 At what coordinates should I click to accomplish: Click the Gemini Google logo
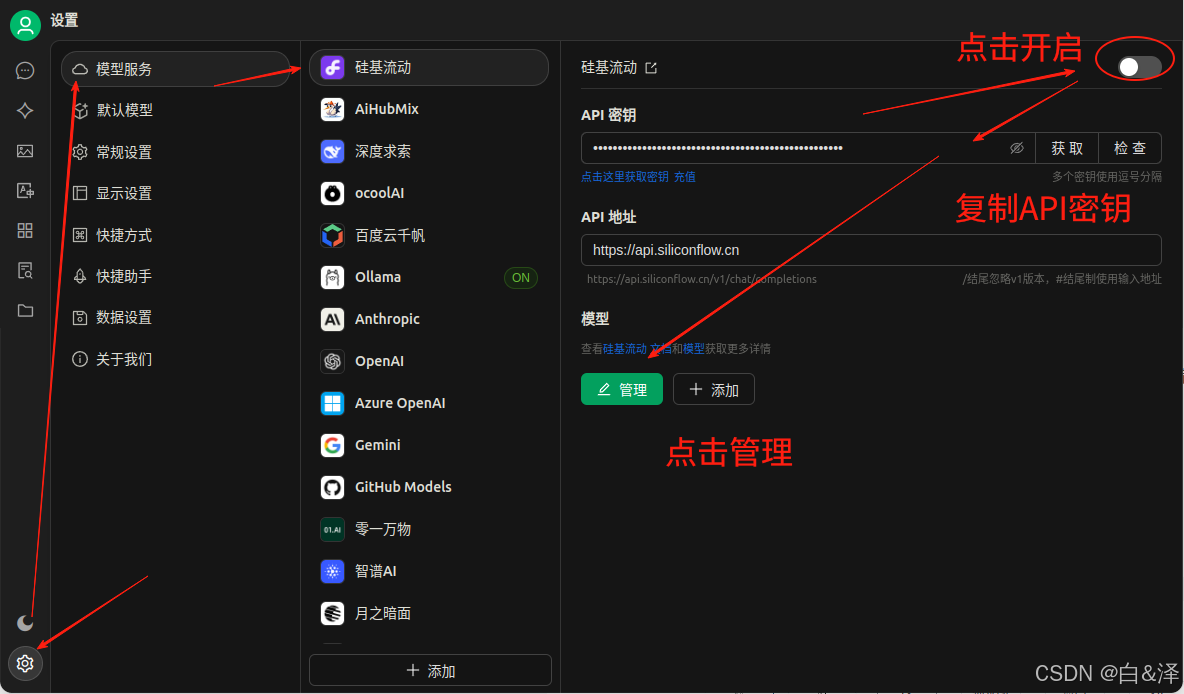pos(332,446)
